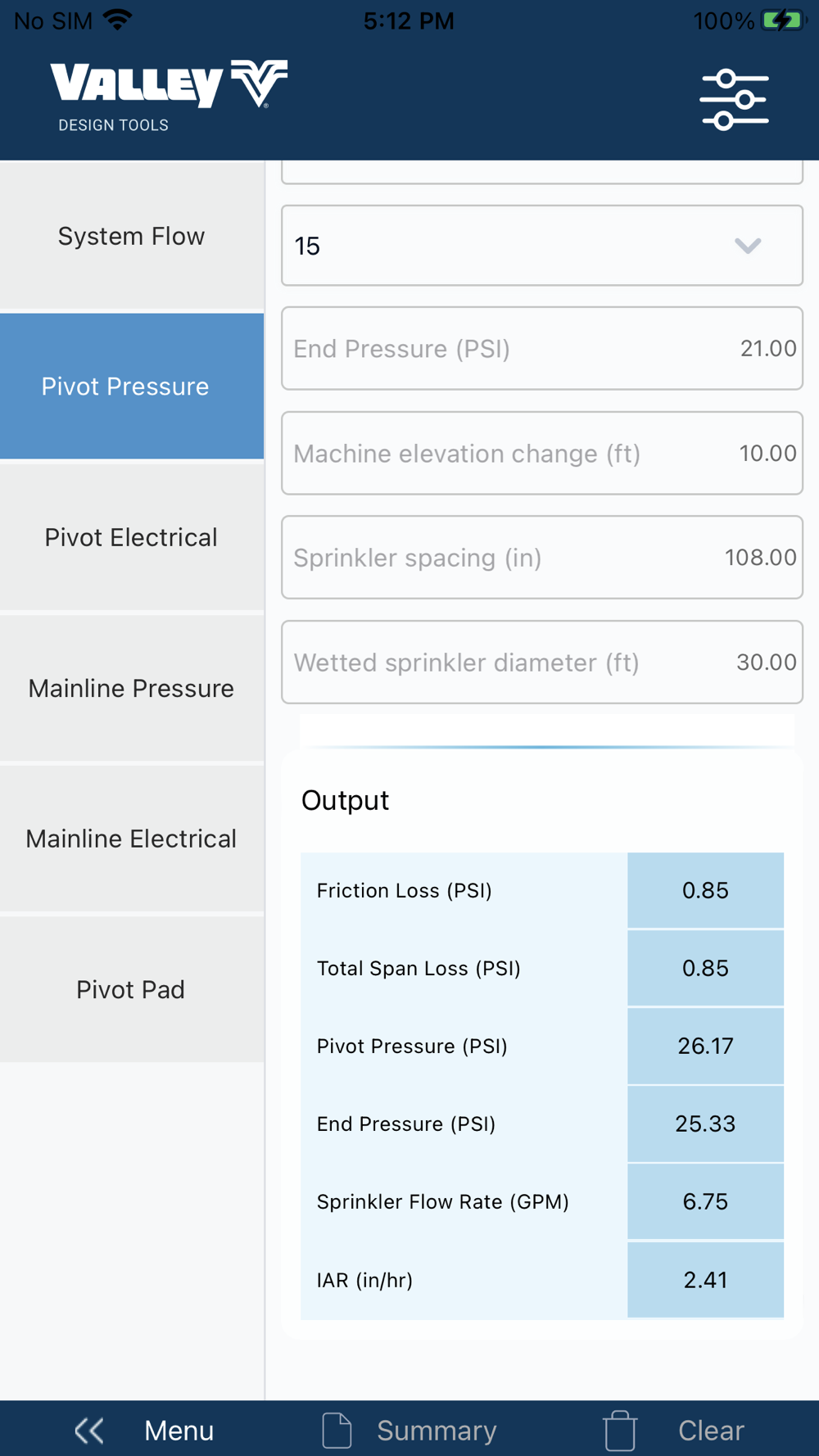Tap the Summary document icon

tap(337, 1431)
